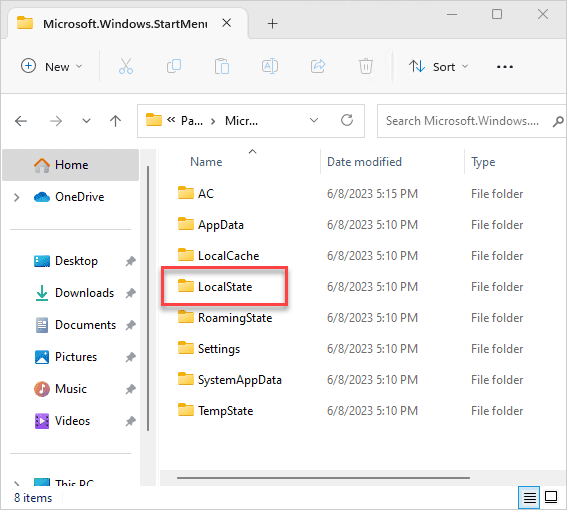The image size is (567, 510).
Task: Open Music quick access item
Action: (71, 389)
